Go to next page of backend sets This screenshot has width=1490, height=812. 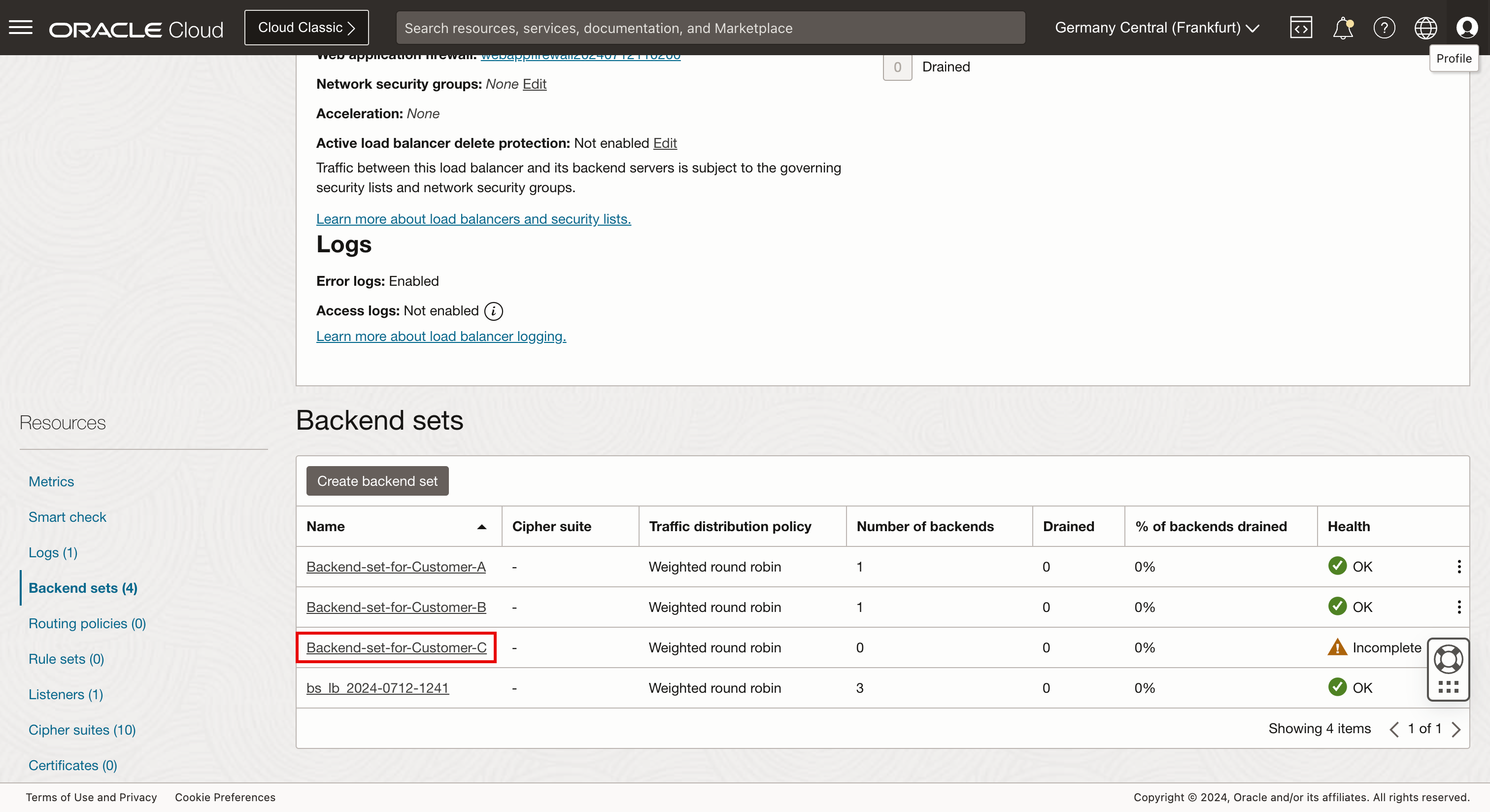(x=1456, y=729)
